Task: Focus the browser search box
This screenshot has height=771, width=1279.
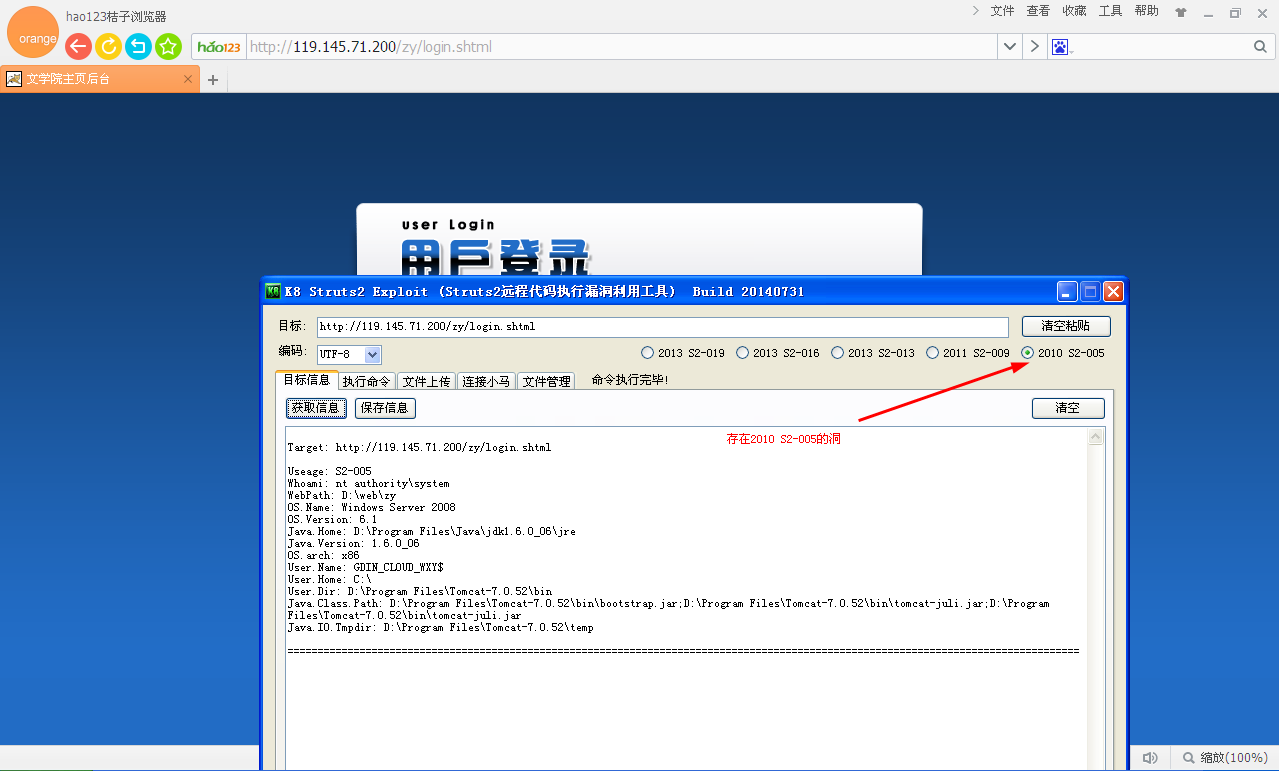Action: click(x=1160, y=47)
